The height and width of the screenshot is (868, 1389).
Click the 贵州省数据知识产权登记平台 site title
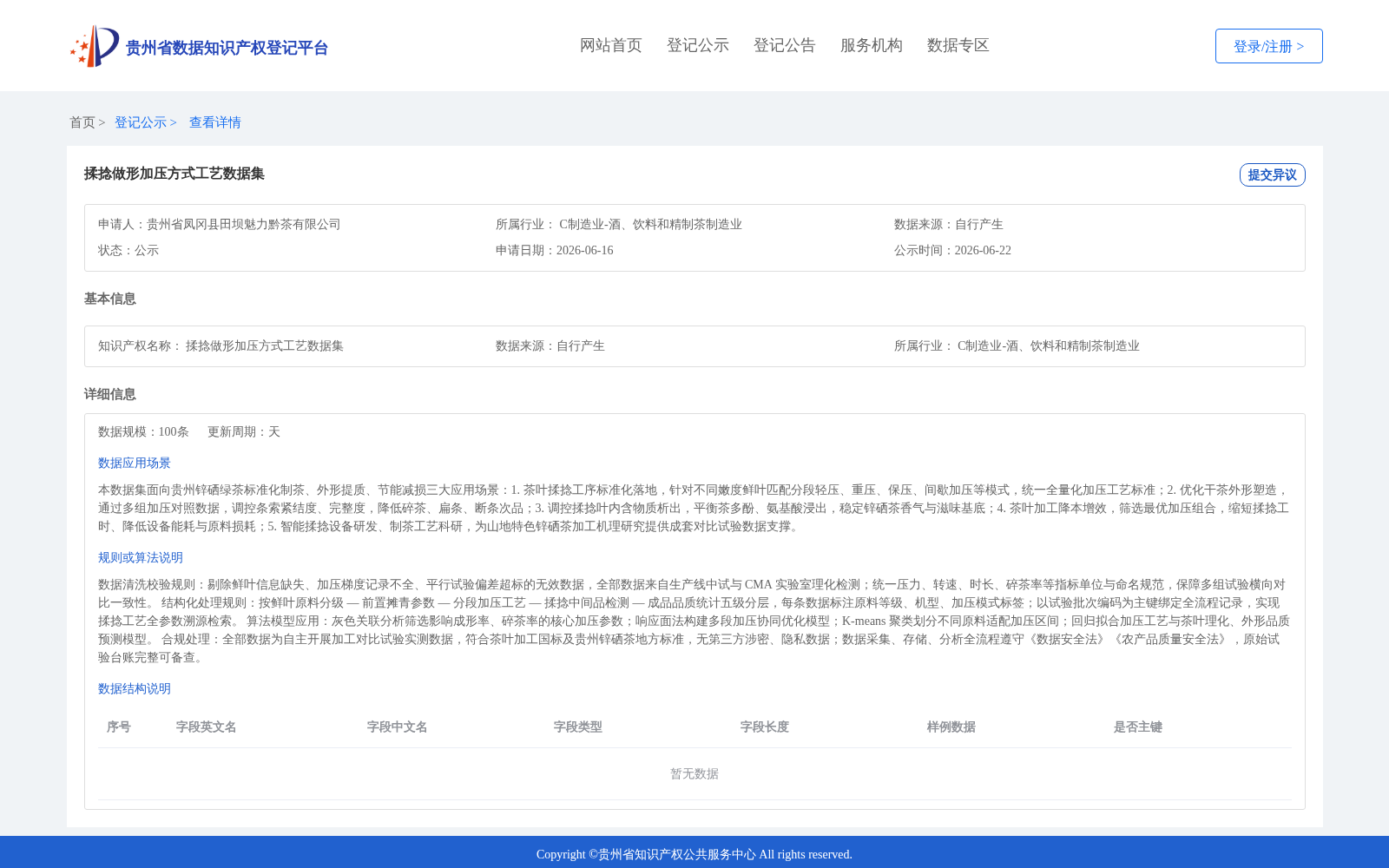tap(227, 48)
